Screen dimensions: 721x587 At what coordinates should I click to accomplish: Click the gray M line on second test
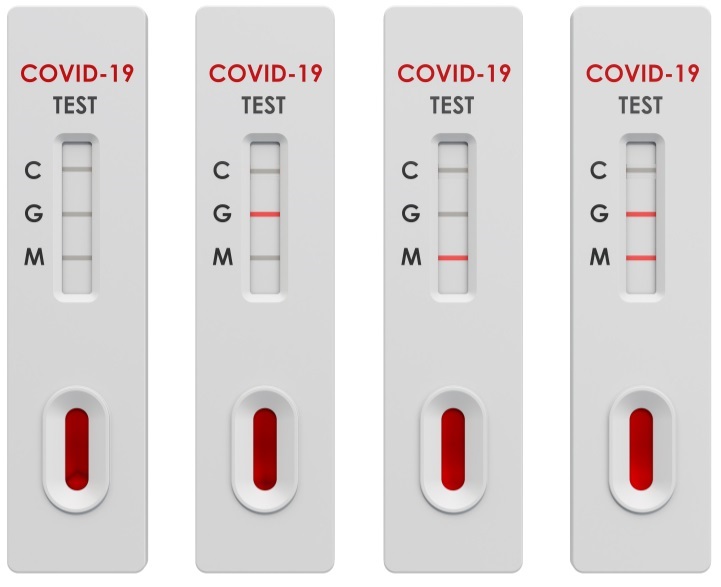tap(265, 258)
